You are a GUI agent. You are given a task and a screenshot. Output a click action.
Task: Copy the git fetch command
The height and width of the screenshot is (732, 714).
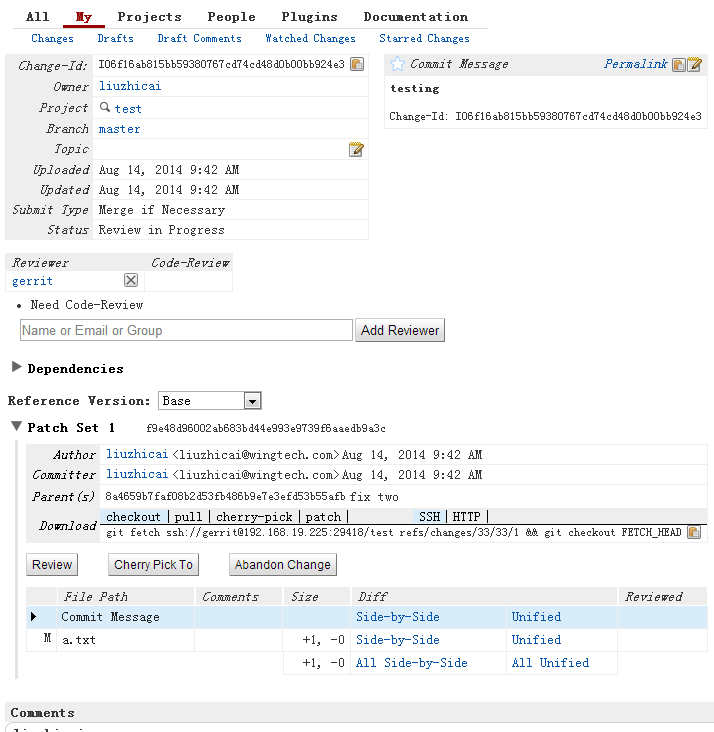pyautogui.click(x=694, y=533)
